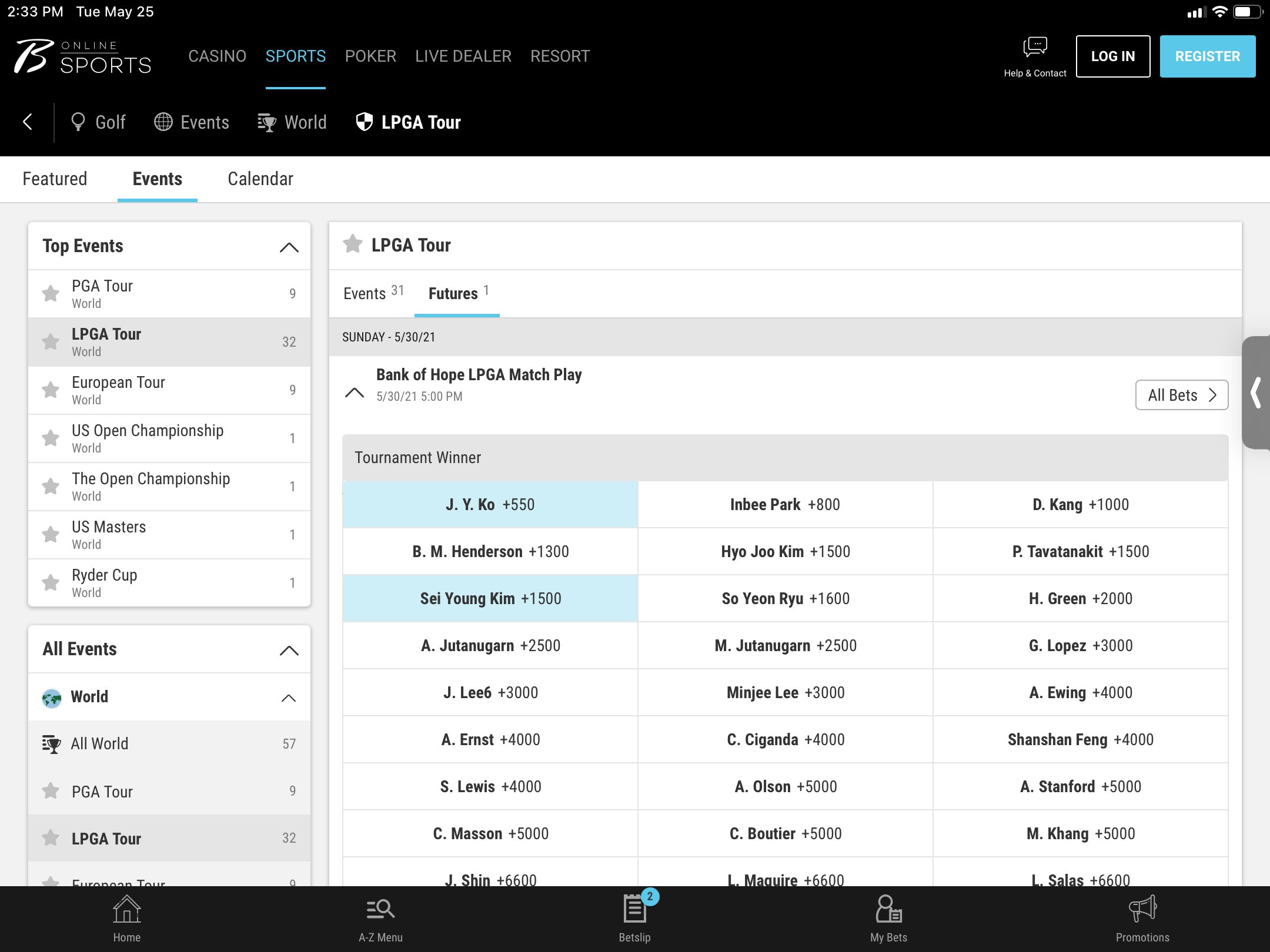Favorite Ryder Cup star
Image resolution: width=1270 pixels, height=952 pixels.
[x=51, y=582]
